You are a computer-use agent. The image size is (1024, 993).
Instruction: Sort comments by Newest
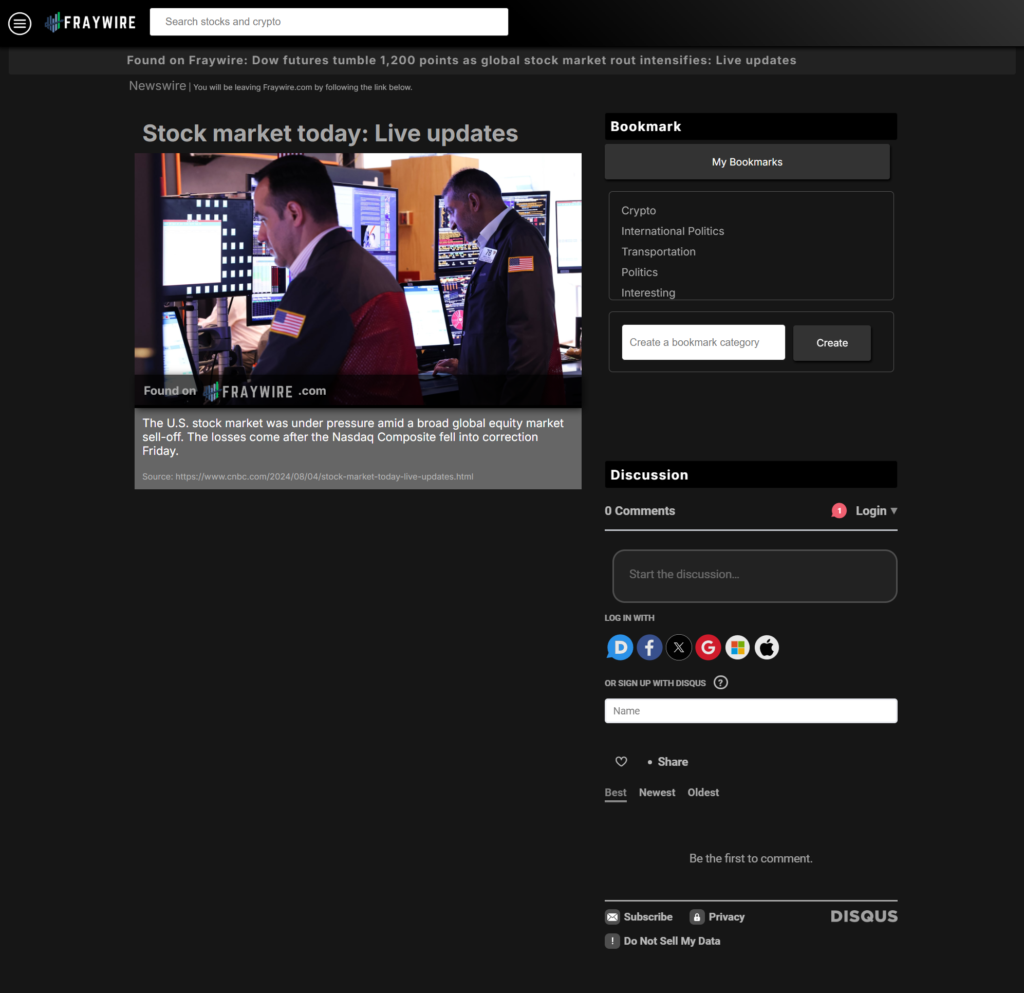tap(657, 792)
